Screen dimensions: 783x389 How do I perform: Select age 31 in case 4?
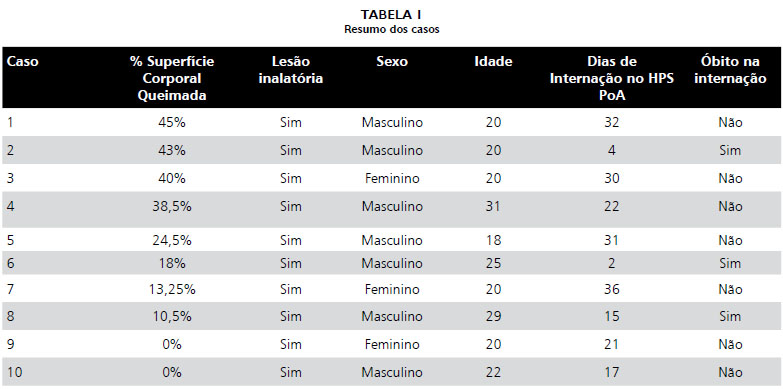point(493,206)
